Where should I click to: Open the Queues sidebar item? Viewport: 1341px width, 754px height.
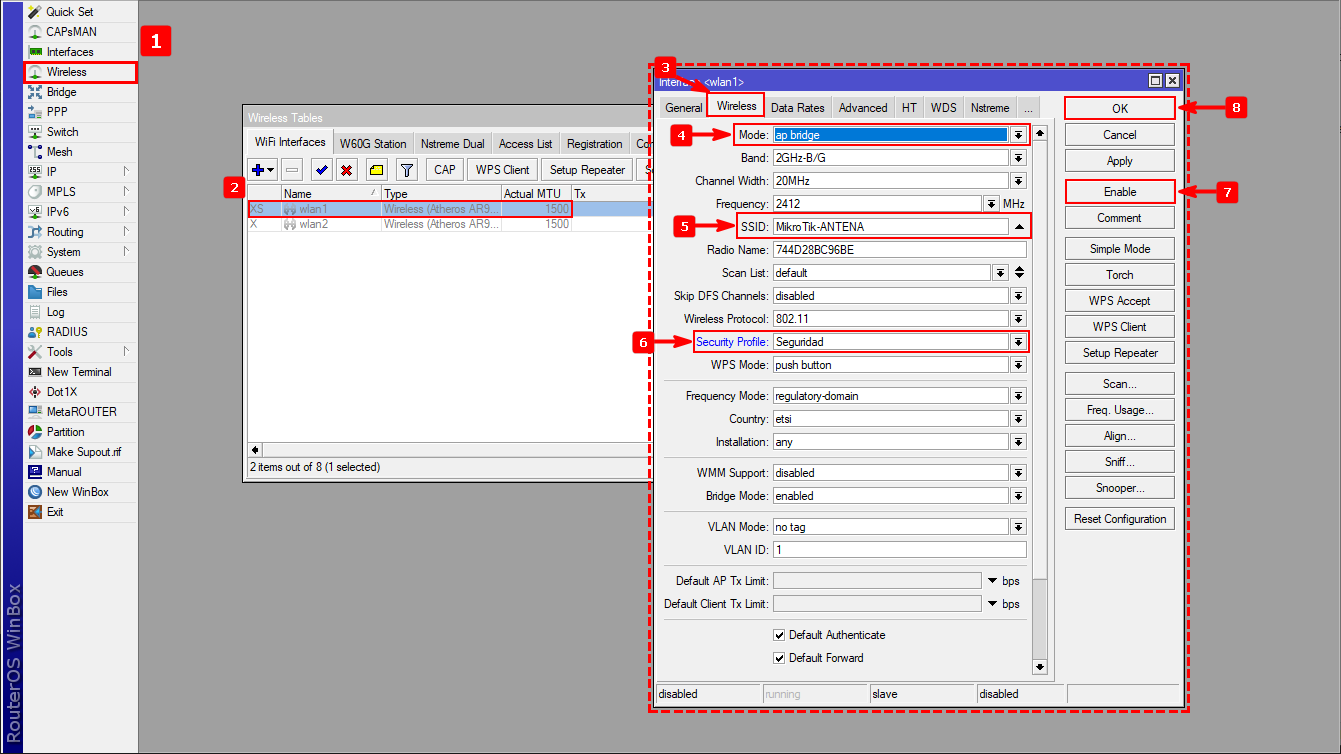(64, 272)
